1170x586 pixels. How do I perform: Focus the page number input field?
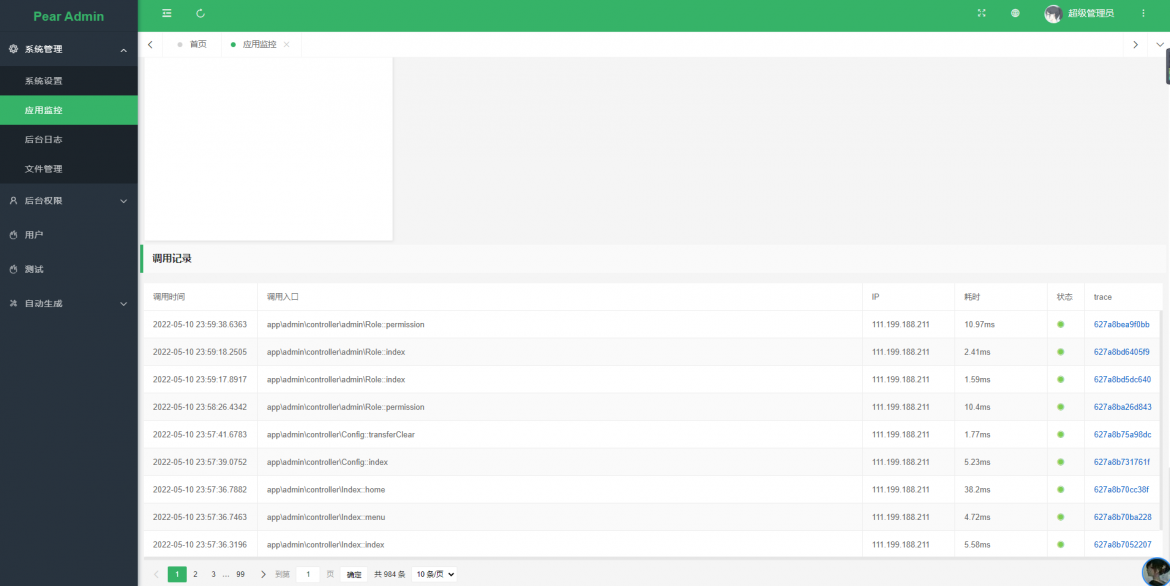pyautogui.click(x=308, y=574)
